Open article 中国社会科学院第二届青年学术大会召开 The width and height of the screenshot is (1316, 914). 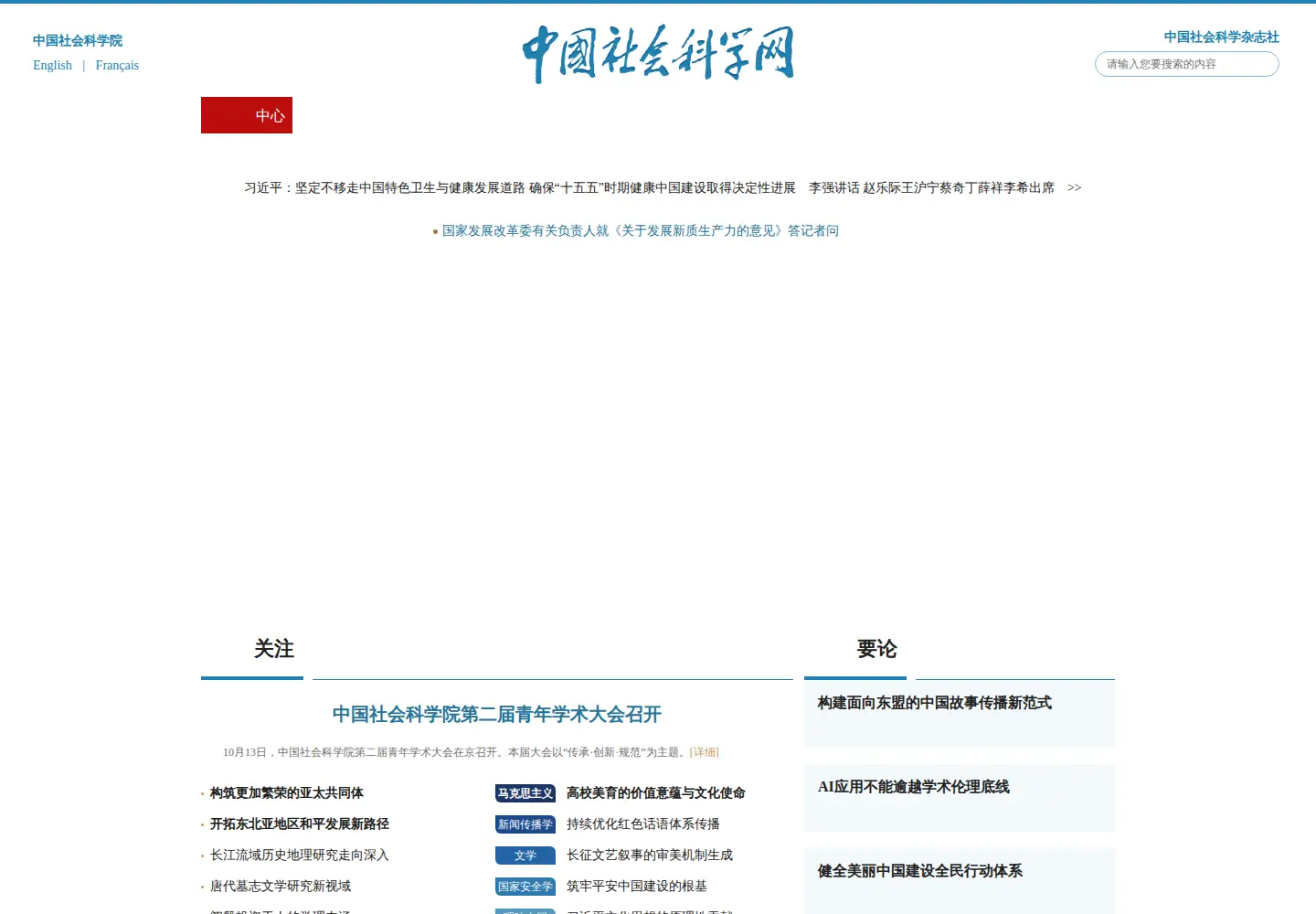pos(496,714)
